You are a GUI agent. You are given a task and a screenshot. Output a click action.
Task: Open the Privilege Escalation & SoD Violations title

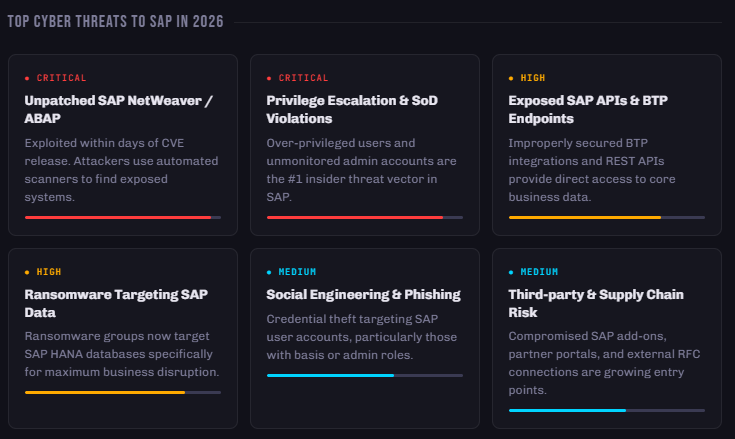point(352,109)
